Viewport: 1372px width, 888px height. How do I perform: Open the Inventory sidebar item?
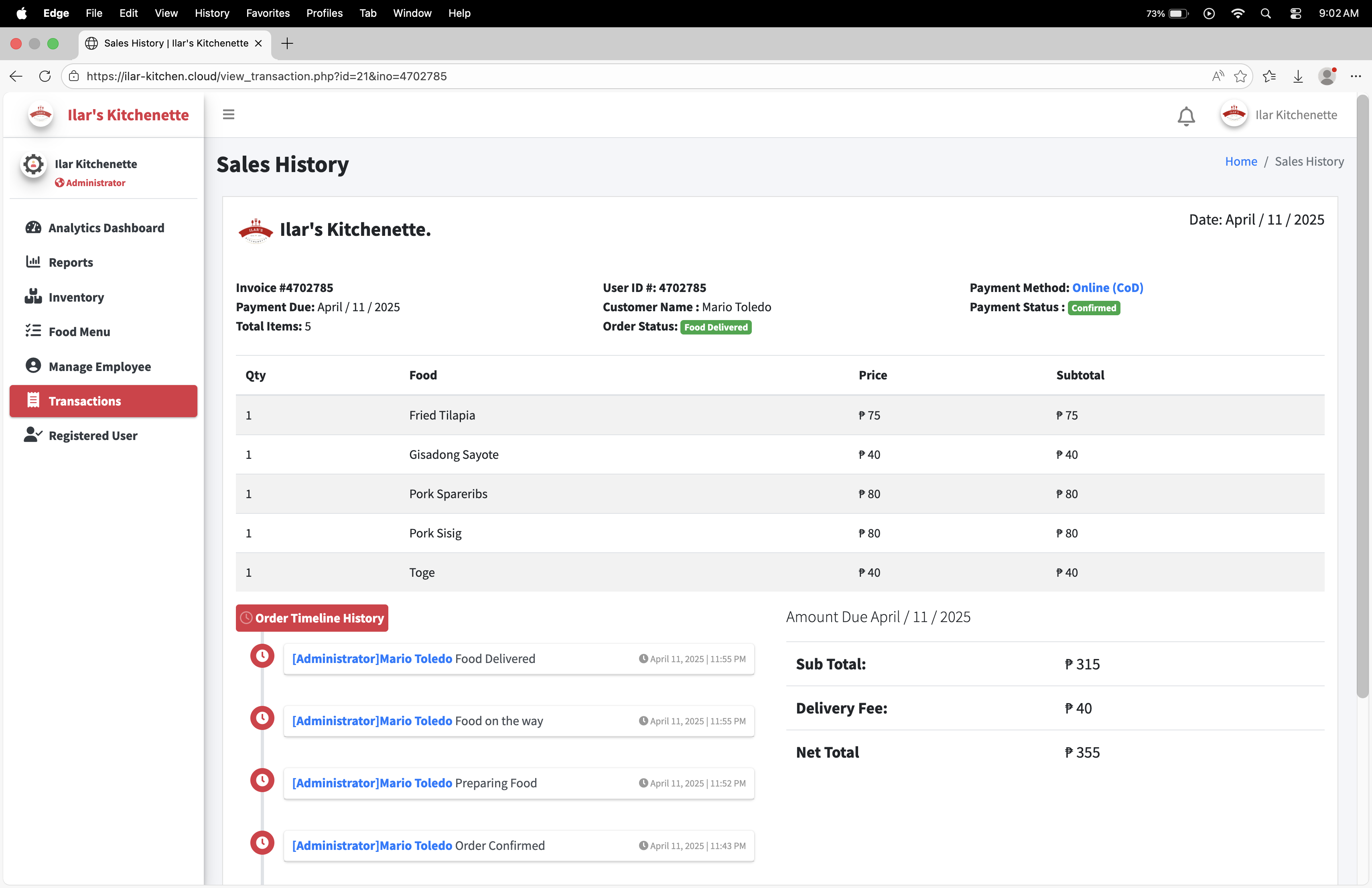pos(76,297)
